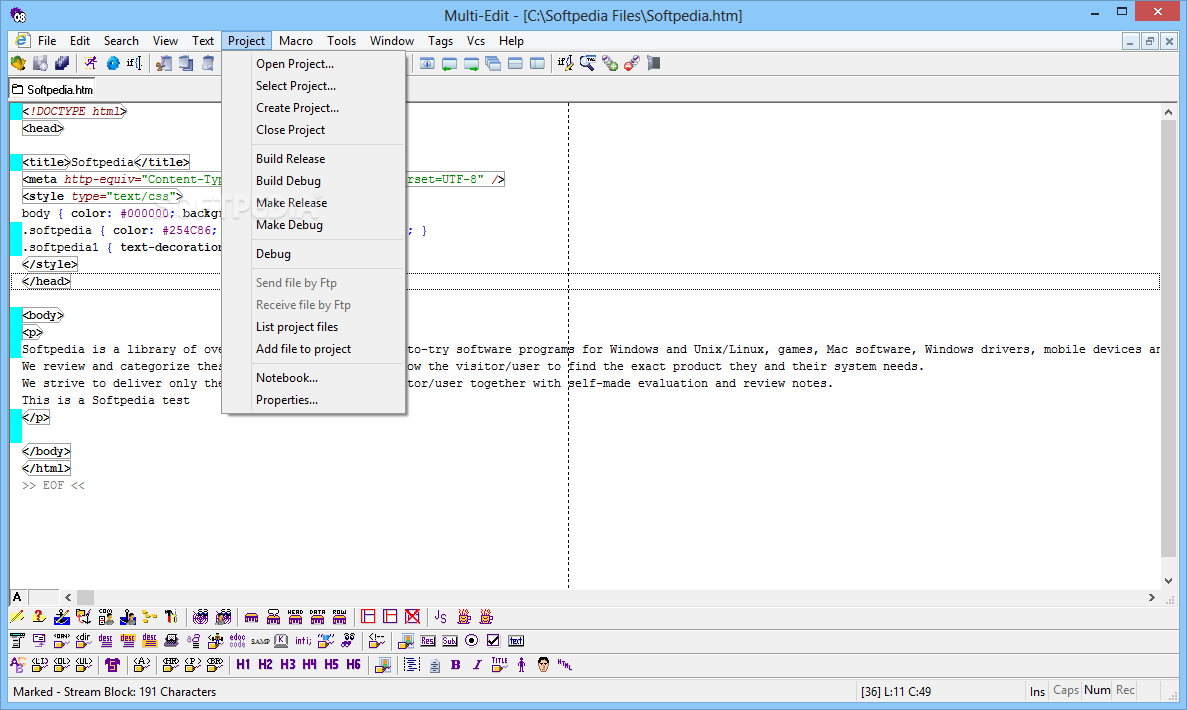Click the Num indicator in status bar
The image size is (1187, 710).
[x=1097, y=690]
